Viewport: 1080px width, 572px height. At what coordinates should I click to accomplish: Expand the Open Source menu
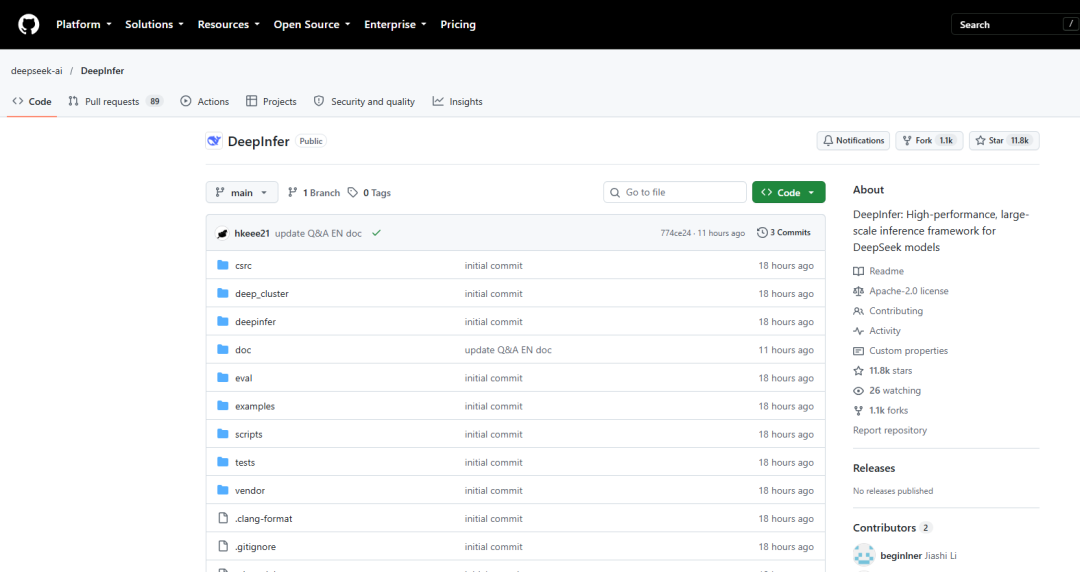pyautogui.click(x=312, y=24)
